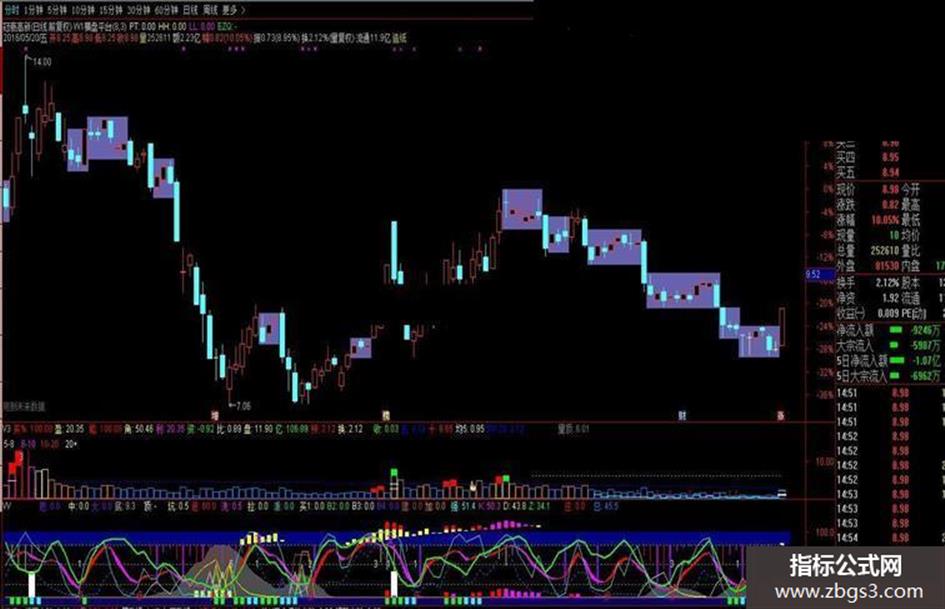
Task: Expand the 更多 periods menu
Action: point(233,10)
